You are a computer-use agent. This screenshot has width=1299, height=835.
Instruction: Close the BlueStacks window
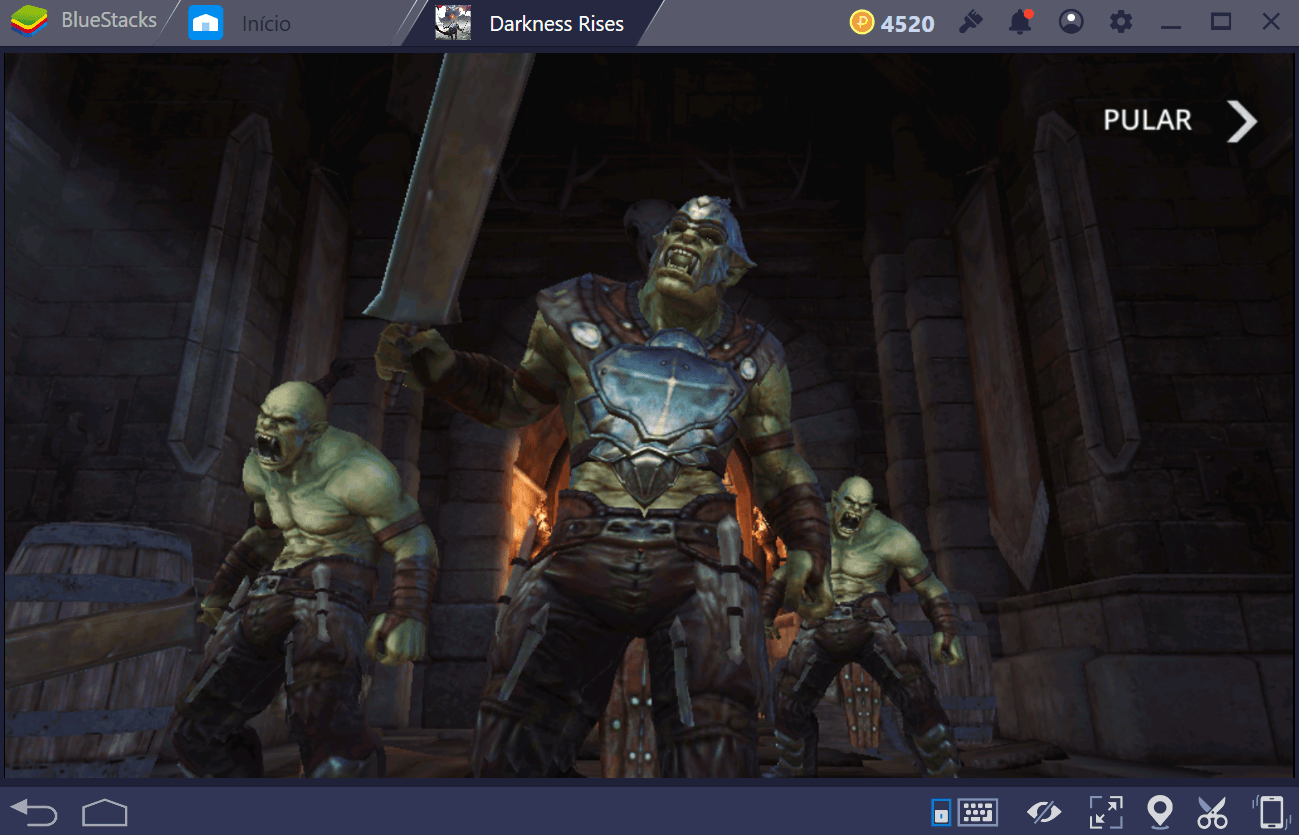(1270, 22)
